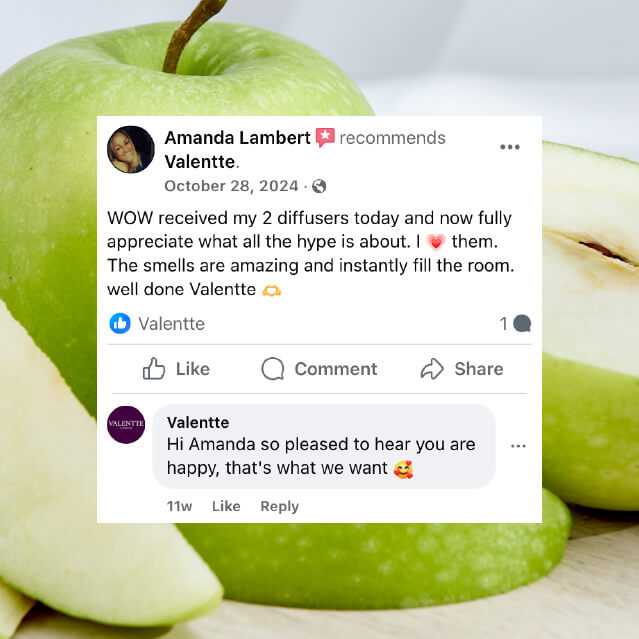This screenshot has height=639, width=639.
Task: Open the Valentte purple logo avatar
Action: pyautogui.click(x=126, y=425)
